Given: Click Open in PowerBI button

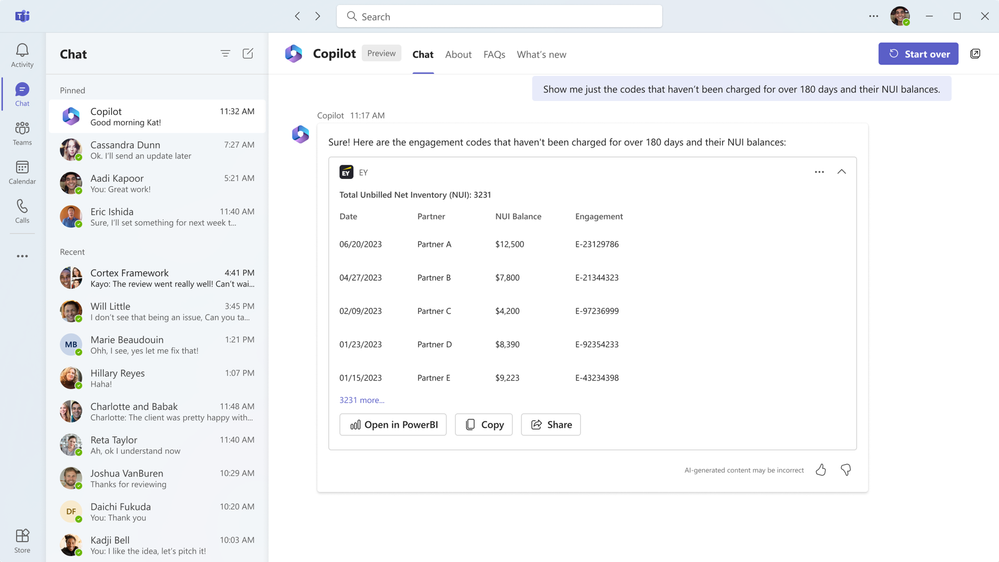Looking at the screenshot, I should pyautogui.click(x=393, y=425).
